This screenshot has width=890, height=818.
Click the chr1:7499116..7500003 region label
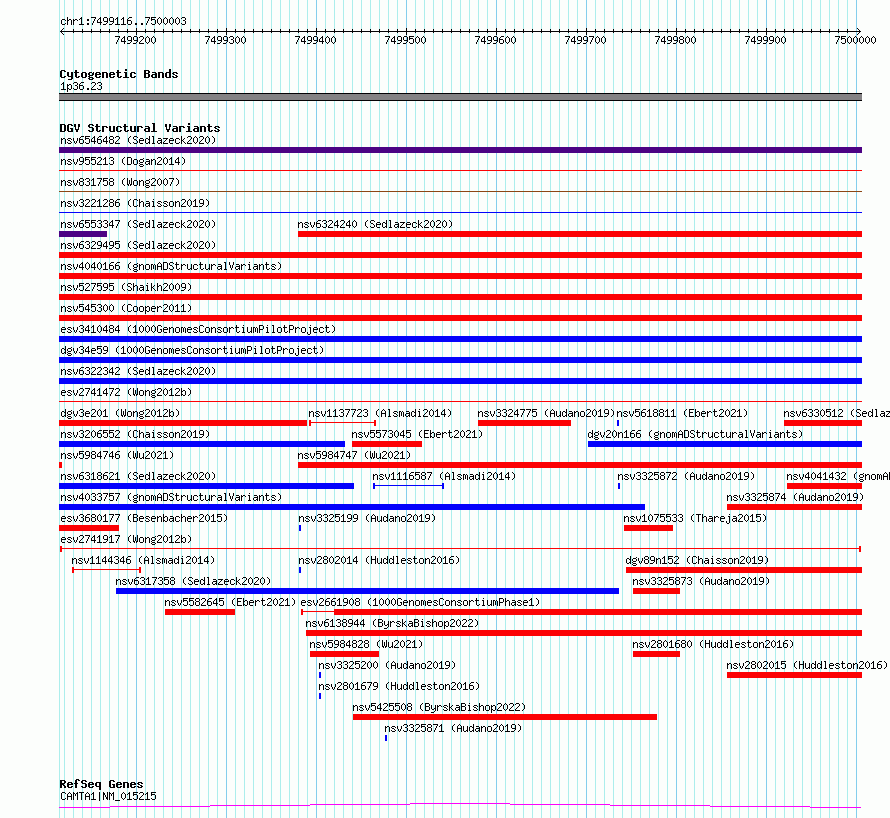point(123,22)
